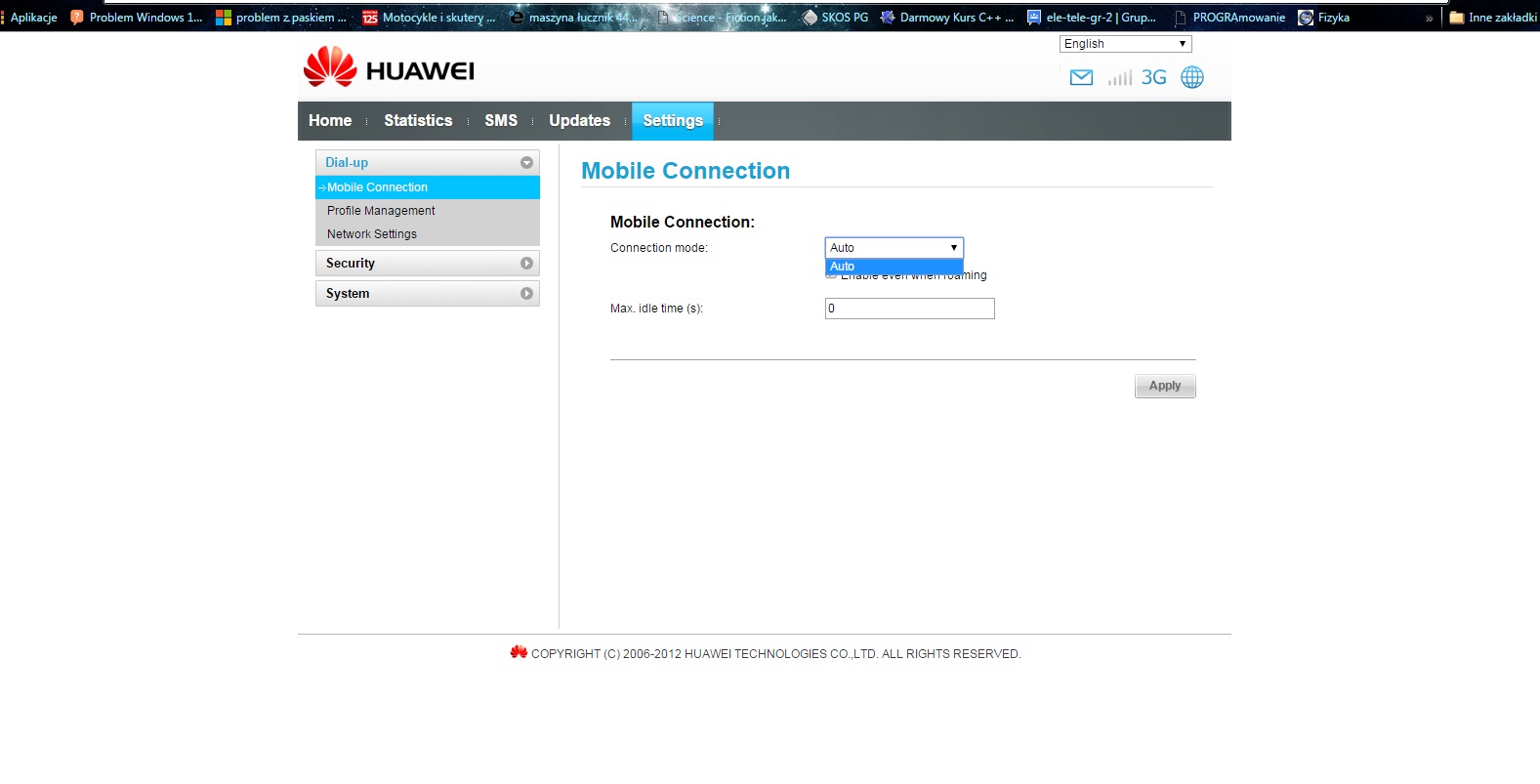Open Network Settings in sidebar

pos(372,234)
